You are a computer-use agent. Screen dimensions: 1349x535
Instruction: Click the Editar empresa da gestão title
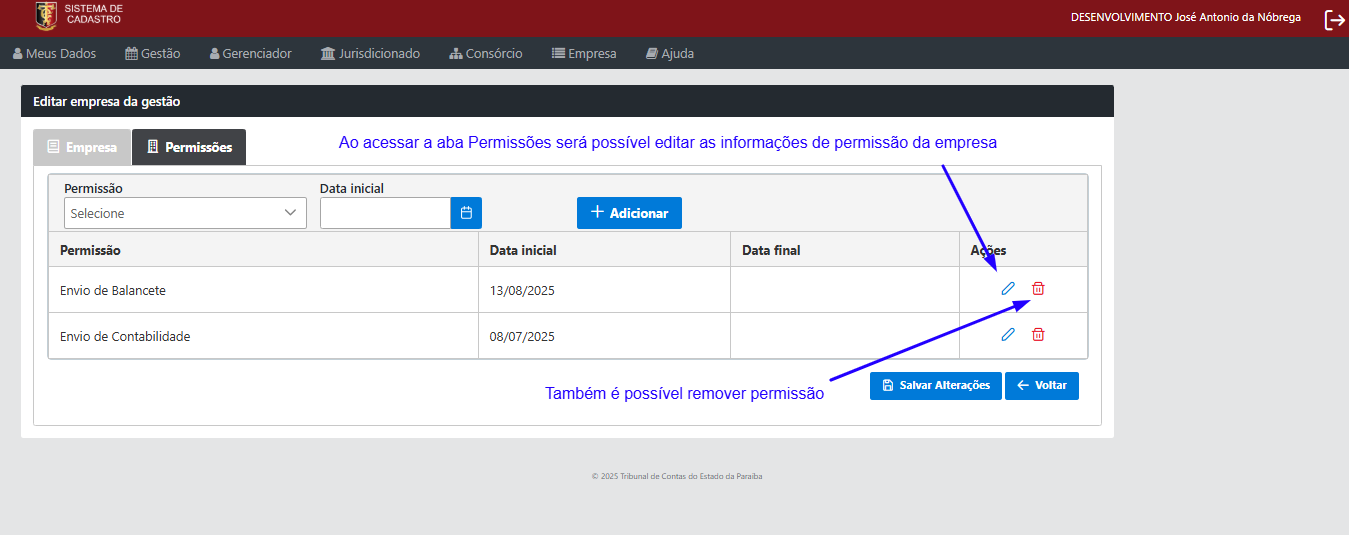point(107,101)
